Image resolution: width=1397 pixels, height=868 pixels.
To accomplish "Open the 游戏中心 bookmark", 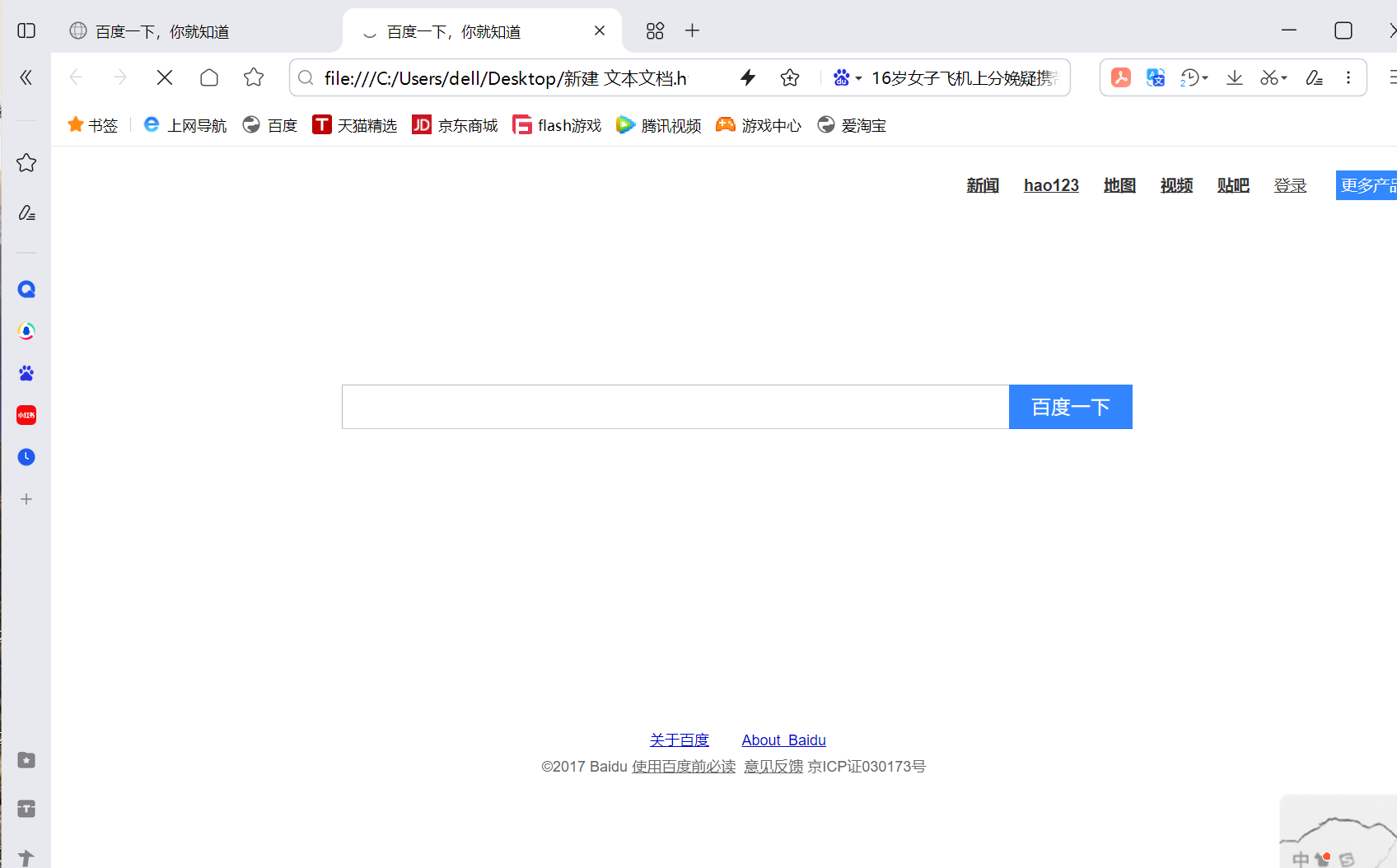I will (759, 125).
